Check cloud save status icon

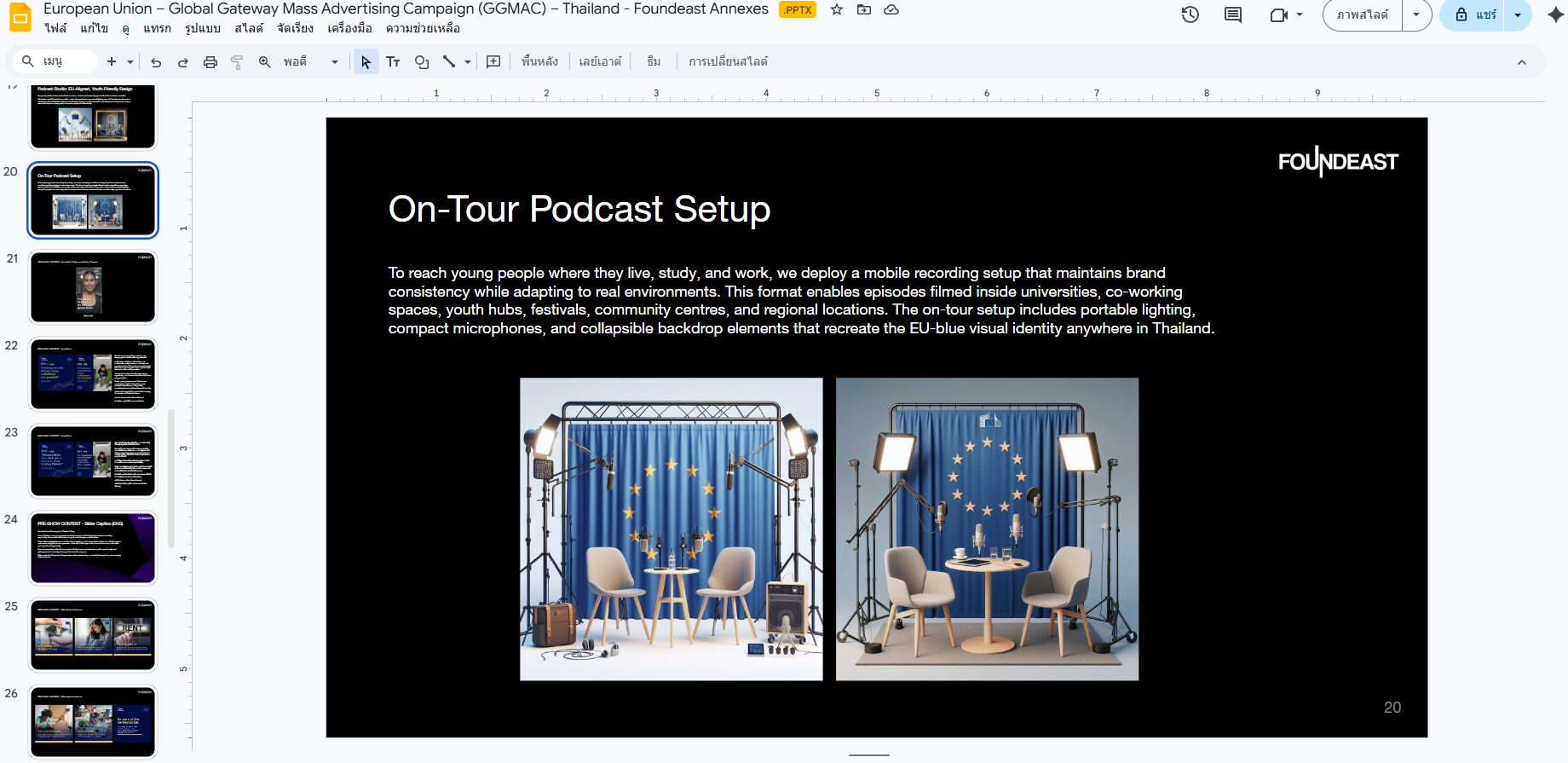(891, 9)
